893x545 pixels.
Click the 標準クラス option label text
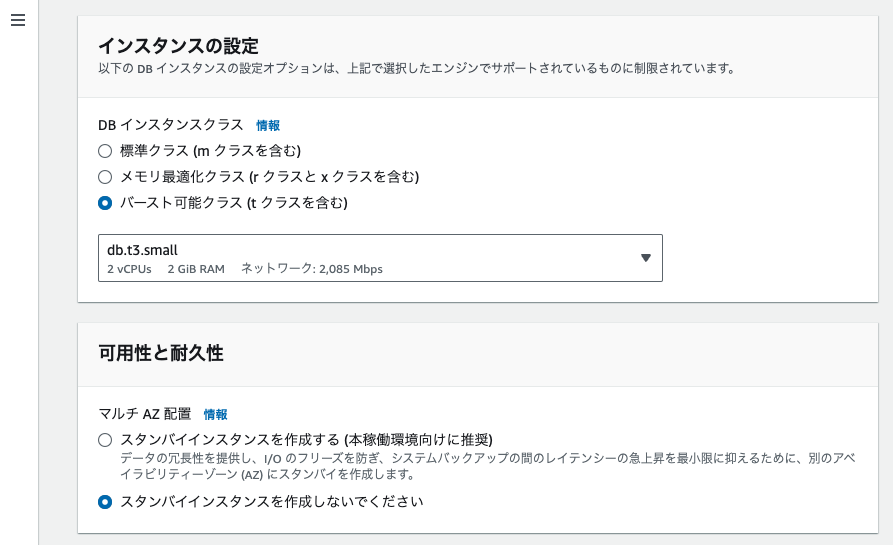click(x=211, y=151)
